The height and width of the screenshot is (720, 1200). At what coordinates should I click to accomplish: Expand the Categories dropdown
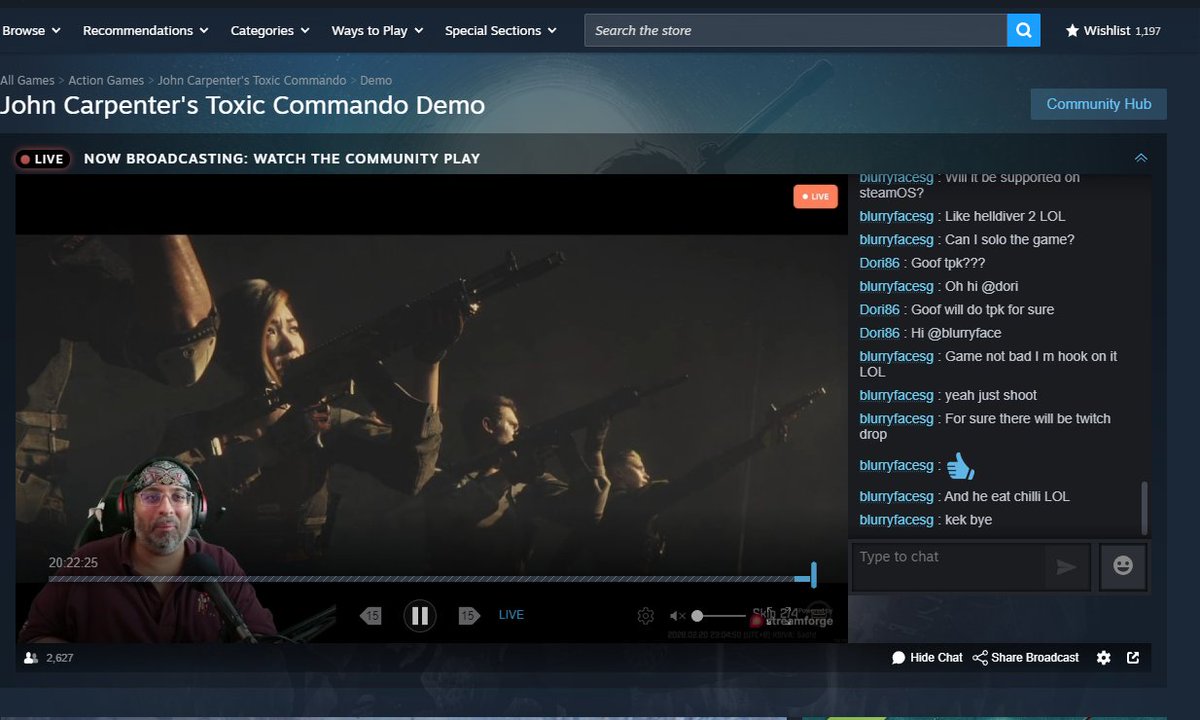coord(270,31)
